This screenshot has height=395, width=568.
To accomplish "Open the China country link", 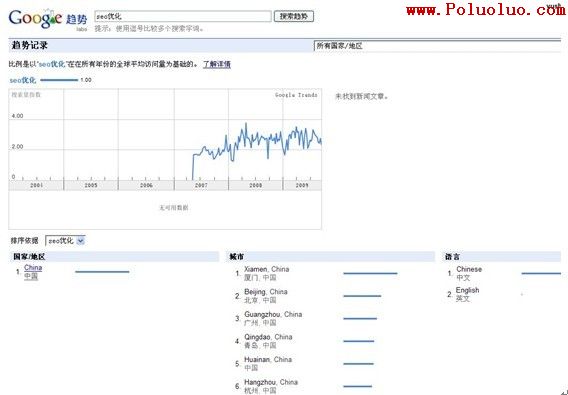I will coord(33,268).
